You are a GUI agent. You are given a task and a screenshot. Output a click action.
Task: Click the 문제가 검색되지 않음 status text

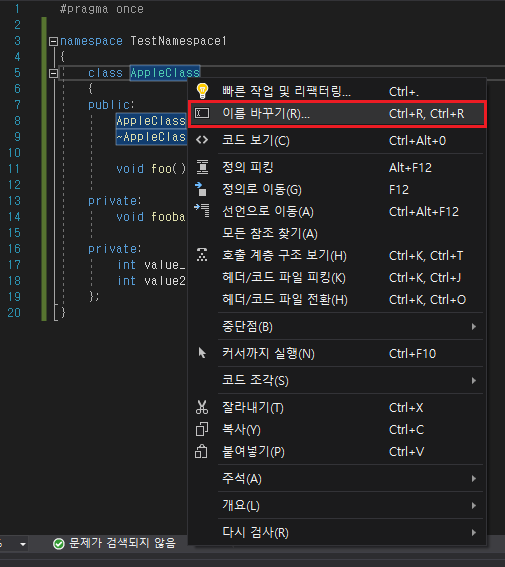click(x=123, y=543)
